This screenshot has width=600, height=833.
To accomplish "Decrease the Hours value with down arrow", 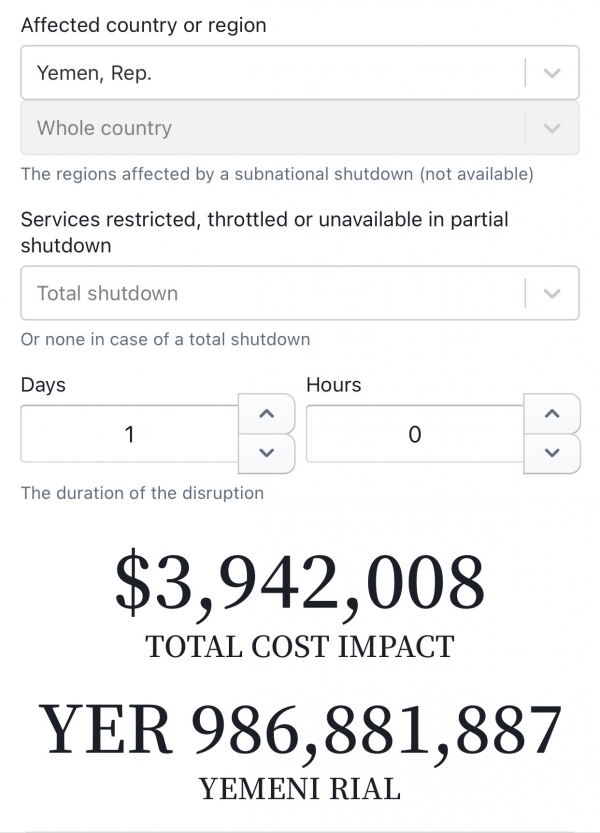I will coord(552,452).
